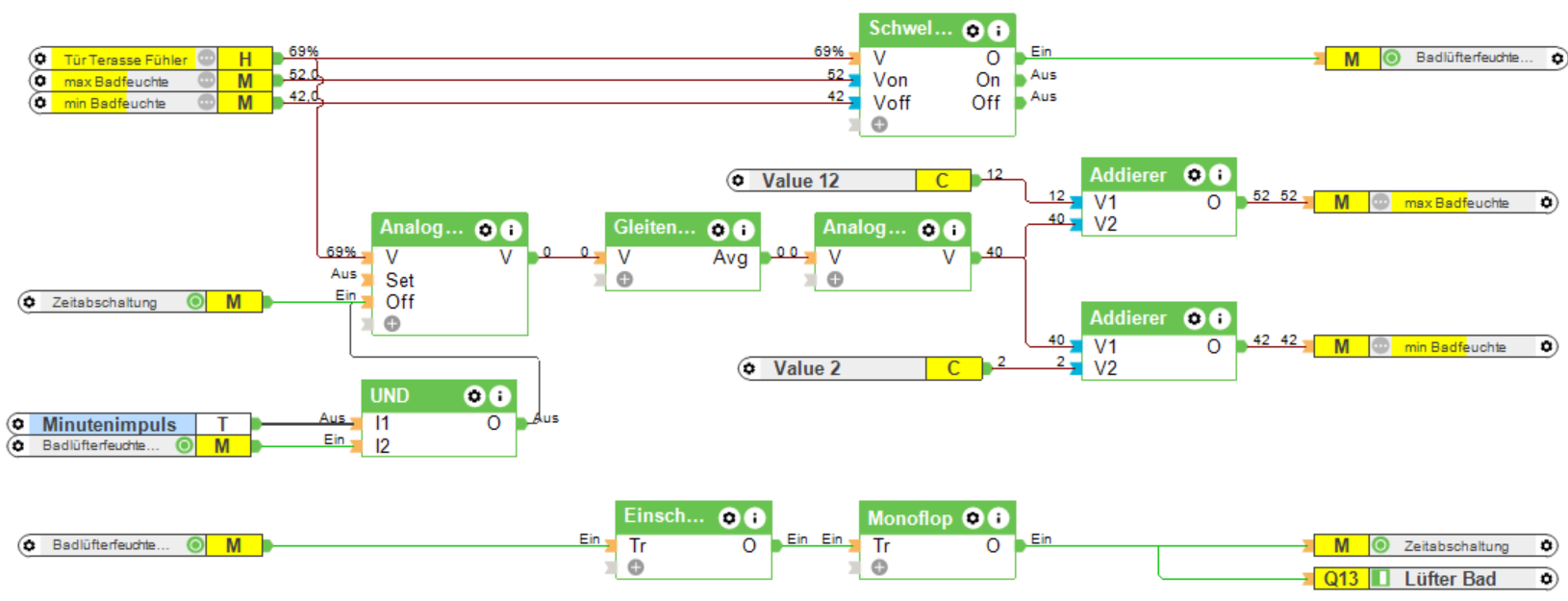The width and height of the screenshot is (1568, 601).
Task: Open settings gear on Schwellwert block
Action: (973, 31)
